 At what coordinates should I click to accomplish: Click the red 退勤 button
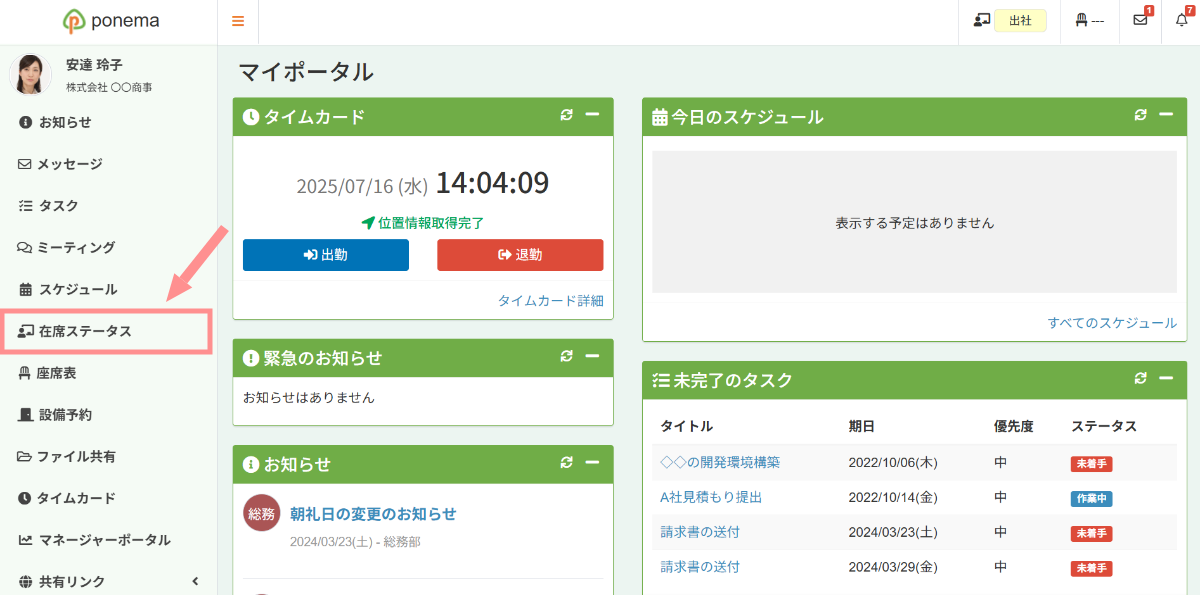pyautogui.click(x=520, y=255)
